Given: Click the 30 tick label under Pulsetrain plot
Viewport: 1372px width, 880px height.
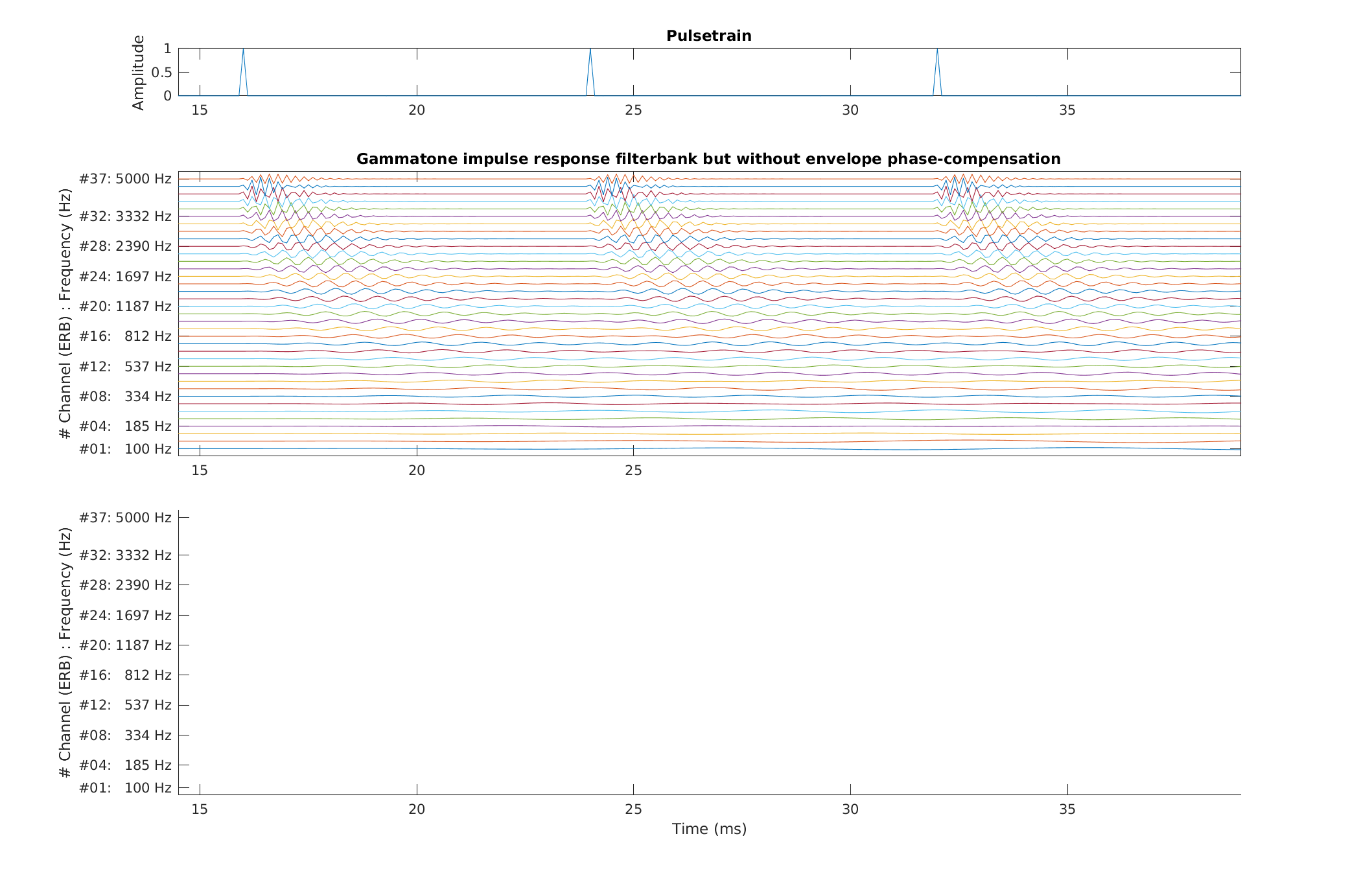Looking at the screenshot, I should click(850, 111).
